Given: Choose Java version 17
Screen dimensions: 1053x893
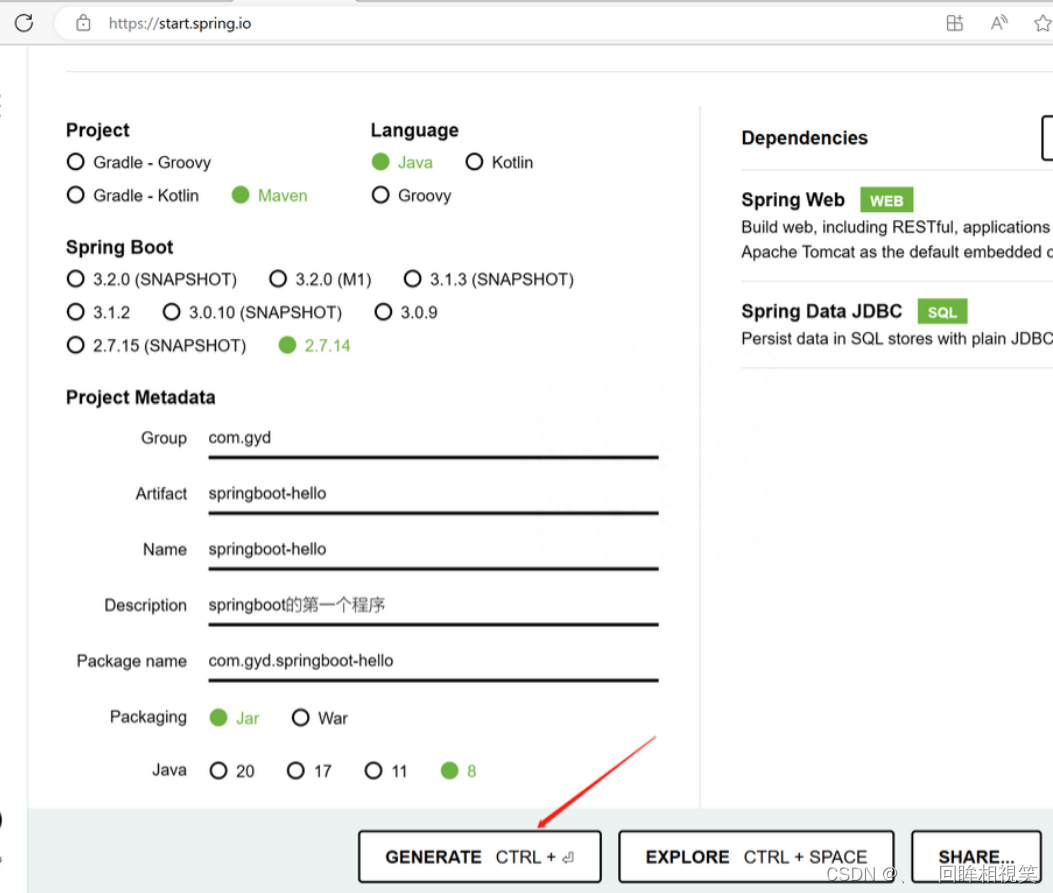Looking at the screenshot, I should (x=296, y=770).
